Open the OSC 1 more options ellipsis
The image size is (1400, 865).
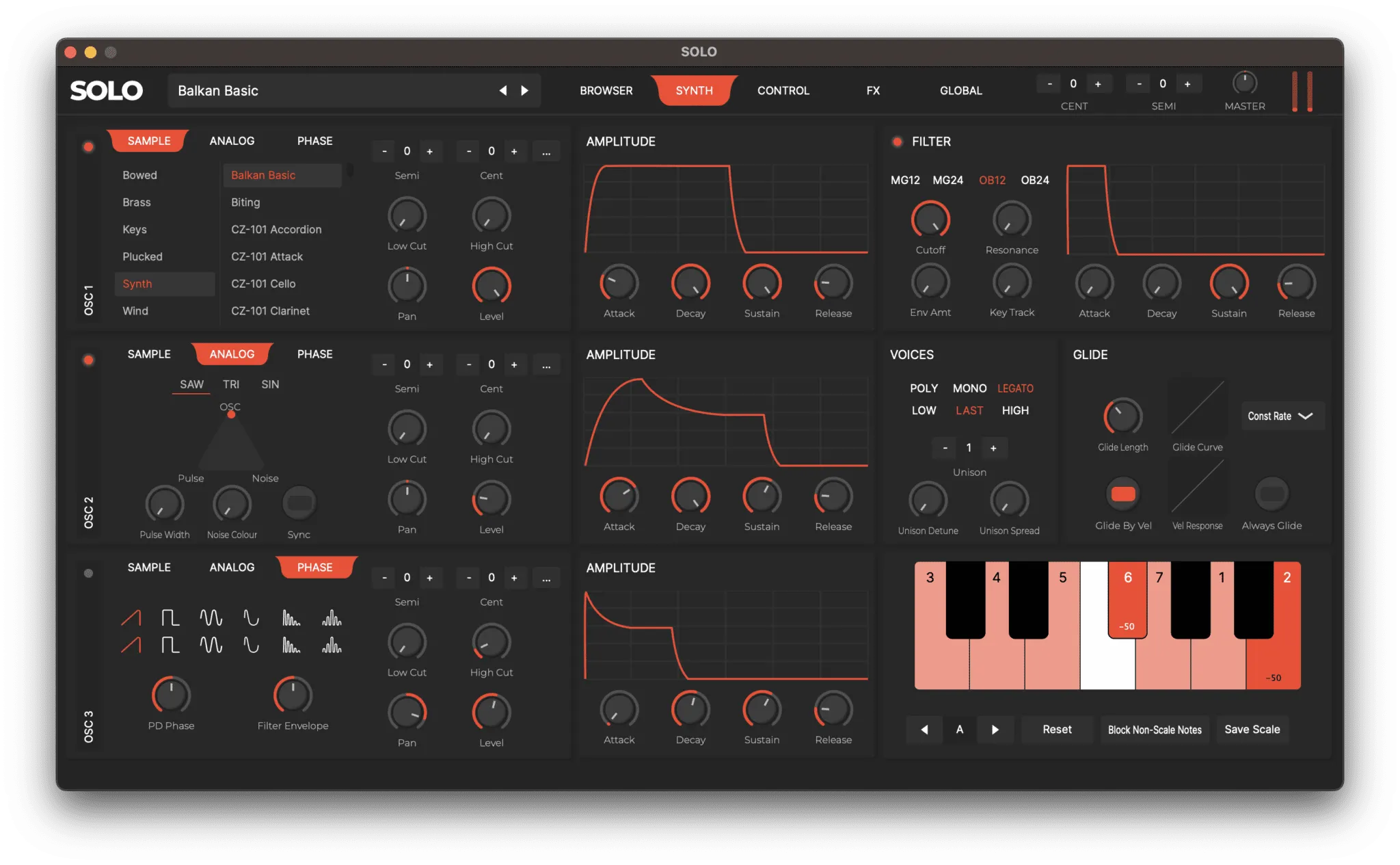pyautogui.click(x=546, y=151)
